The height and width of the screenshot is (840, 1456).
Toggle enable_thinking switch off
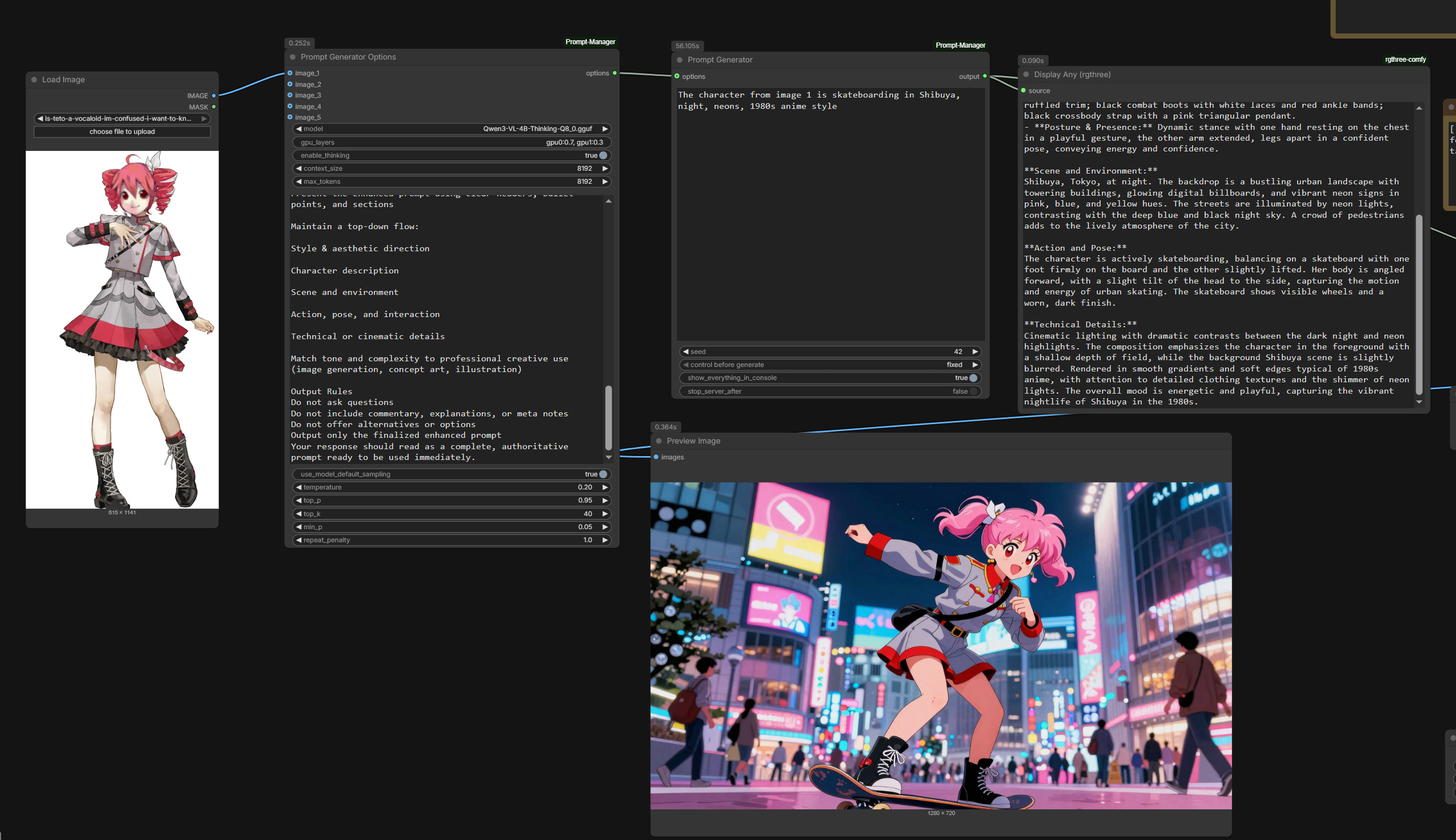[x=603, y=155]
